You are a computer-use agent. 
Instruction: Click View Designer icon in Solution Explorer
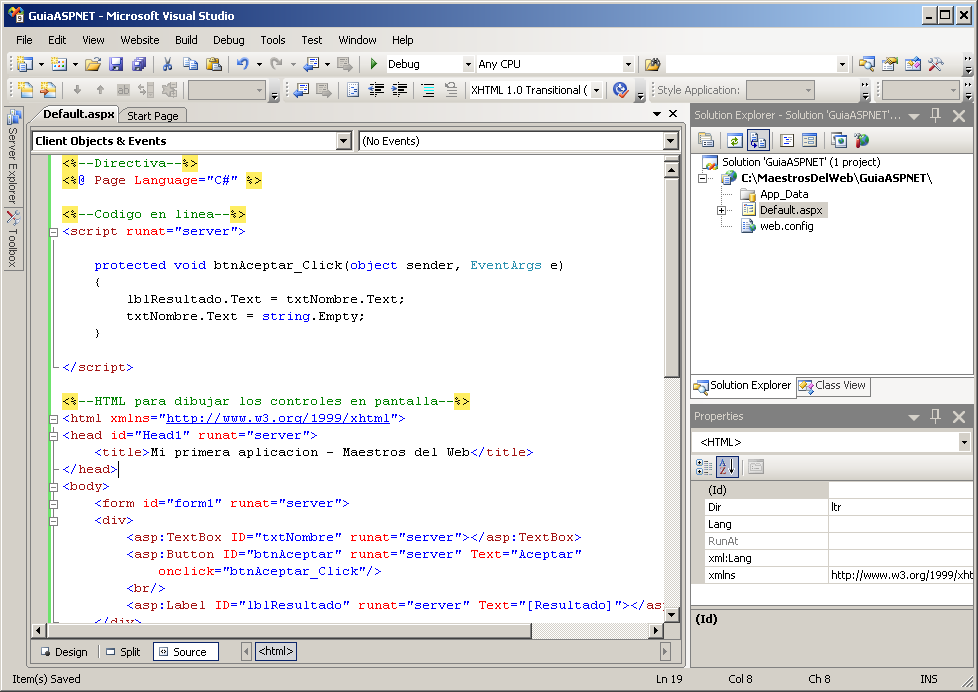810,140
